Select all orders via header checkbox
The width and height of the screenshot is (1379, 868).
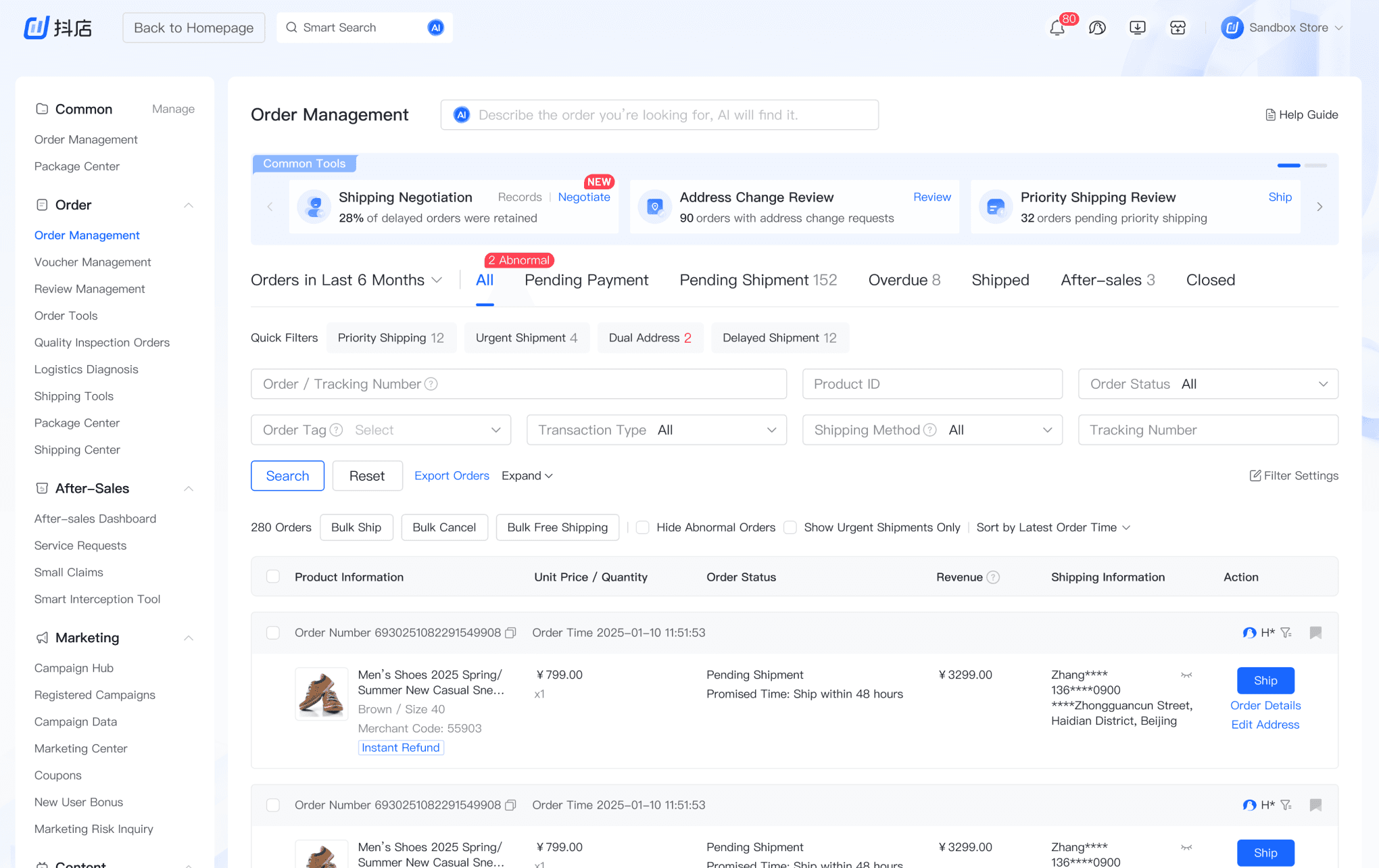[273, 577]
